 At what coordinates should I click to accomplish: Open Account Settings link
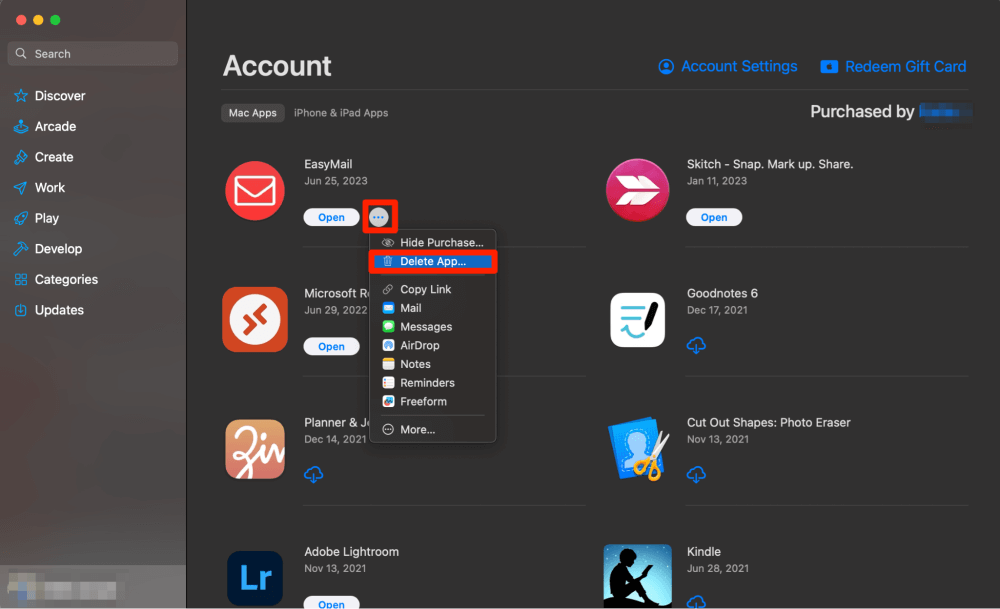[x=728, y=67]
